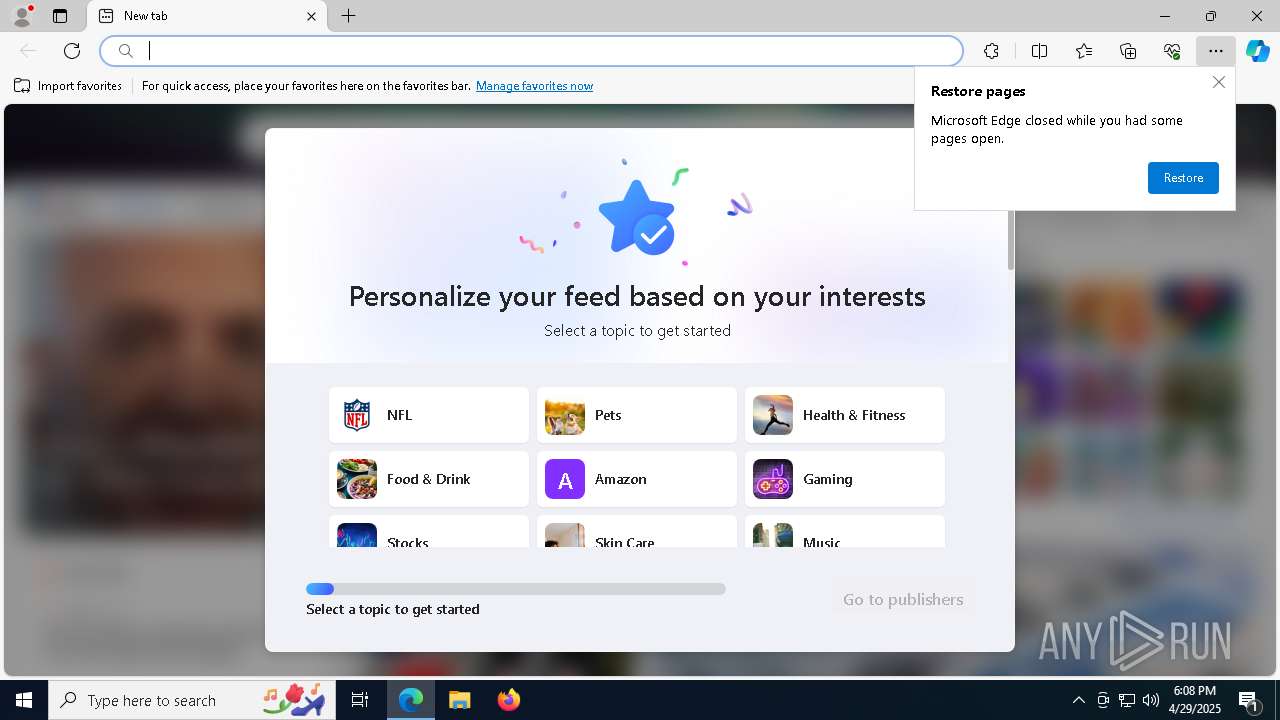Select the New tab tab
The image size is (1280, 720).
click(208, 16)
